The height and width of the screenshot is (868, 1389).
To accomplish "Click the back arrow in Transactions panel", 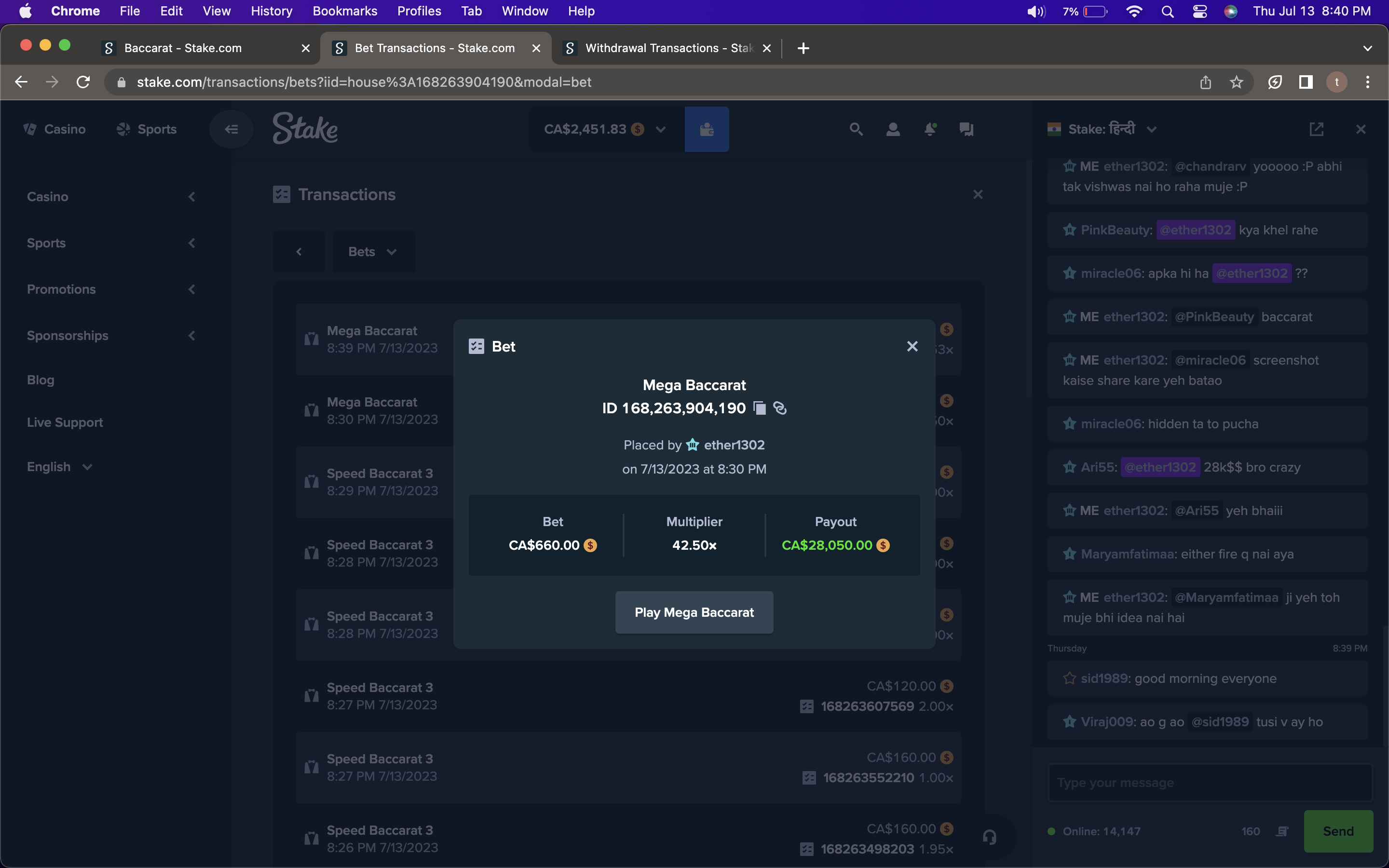I will [x=299, y=252].
